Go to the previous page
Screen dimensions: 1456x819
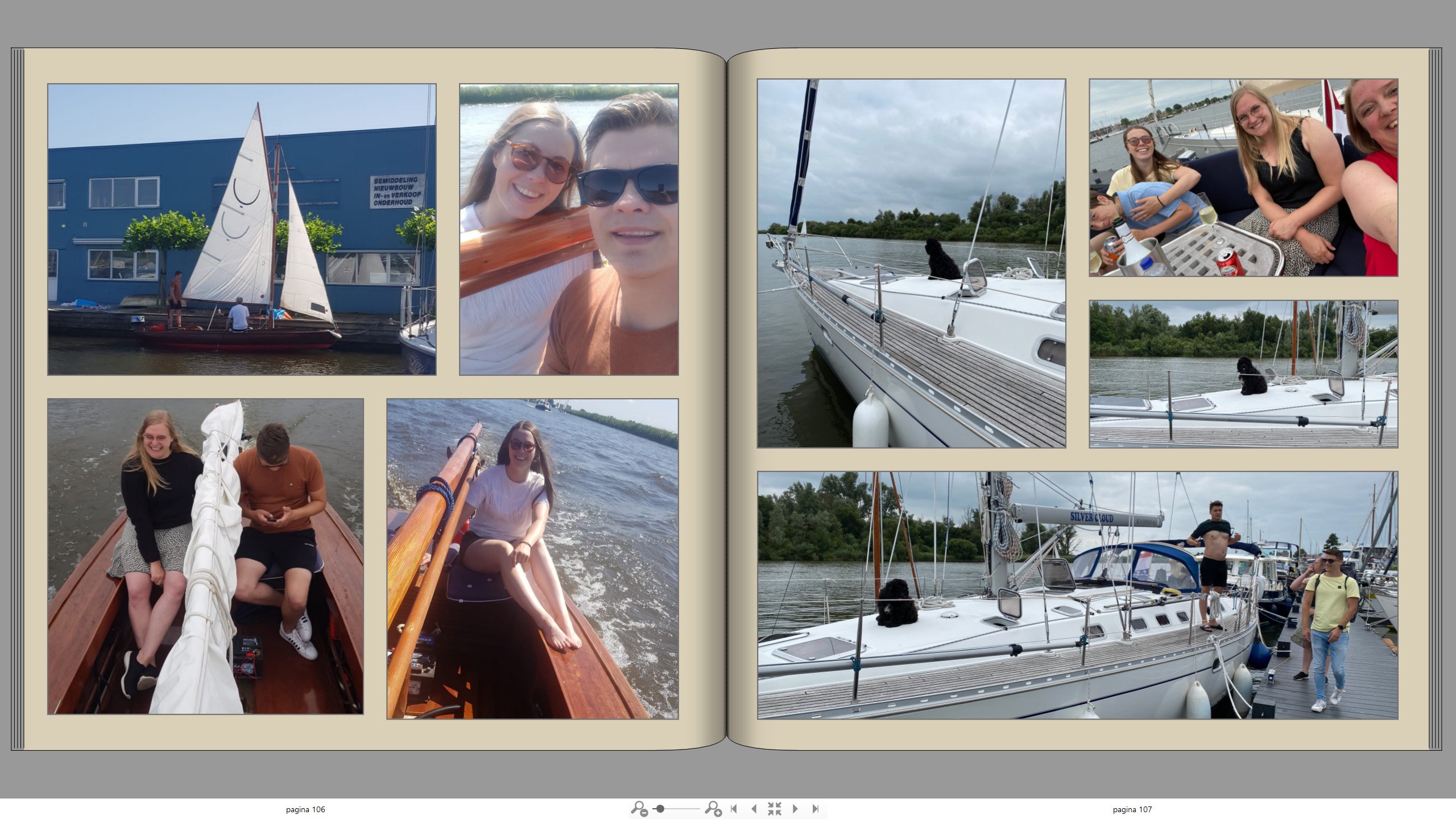click(754, 808)
